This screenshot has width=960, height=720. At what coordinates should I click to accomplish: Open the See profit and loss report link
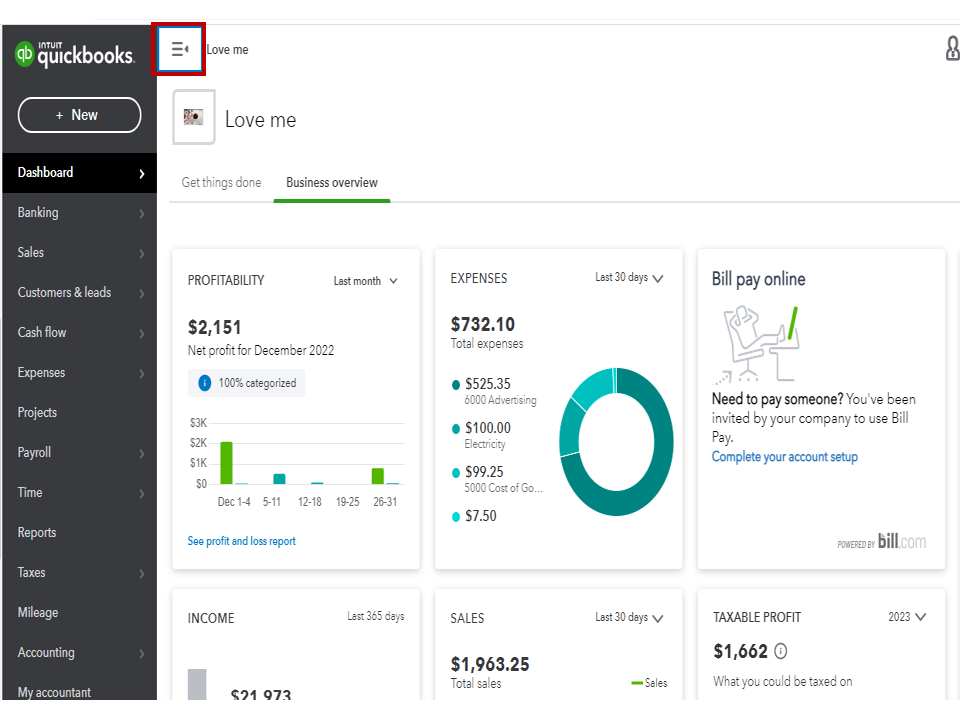pos(242,541)
